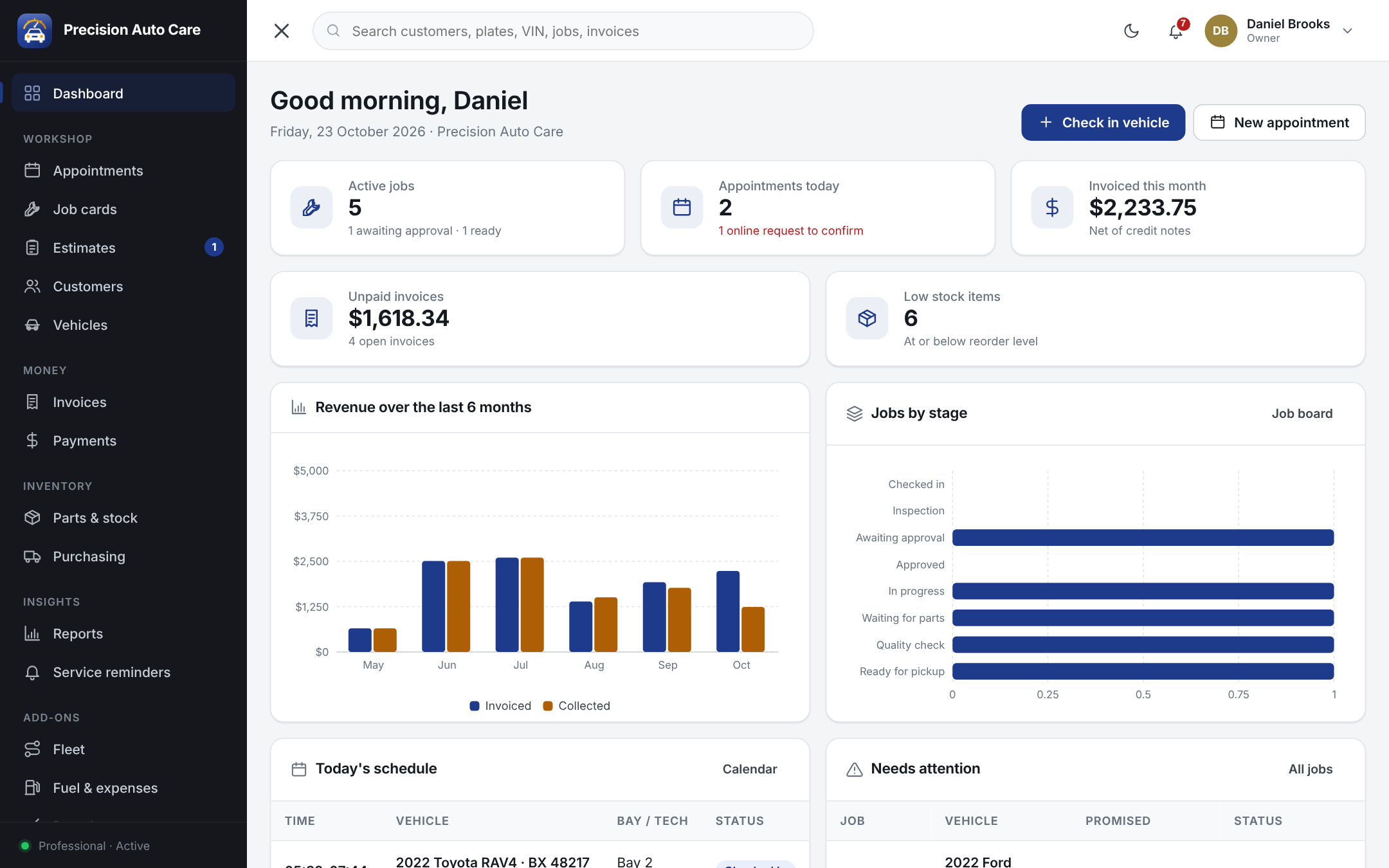Click the Ready for pickup stage bar
Viewport: 1389px width, 868px height.
coord(1143,671)
